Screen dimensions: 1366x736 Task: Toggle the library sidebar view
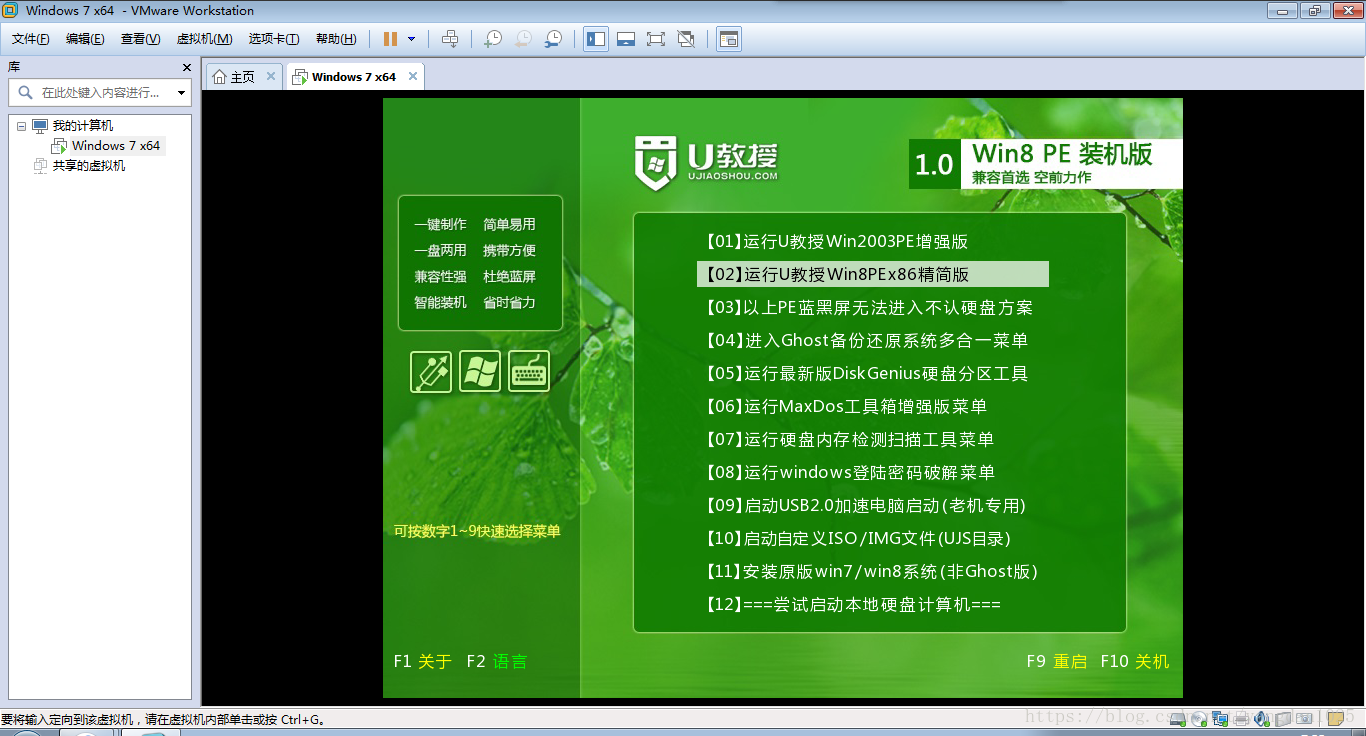(x=596, y=39)
